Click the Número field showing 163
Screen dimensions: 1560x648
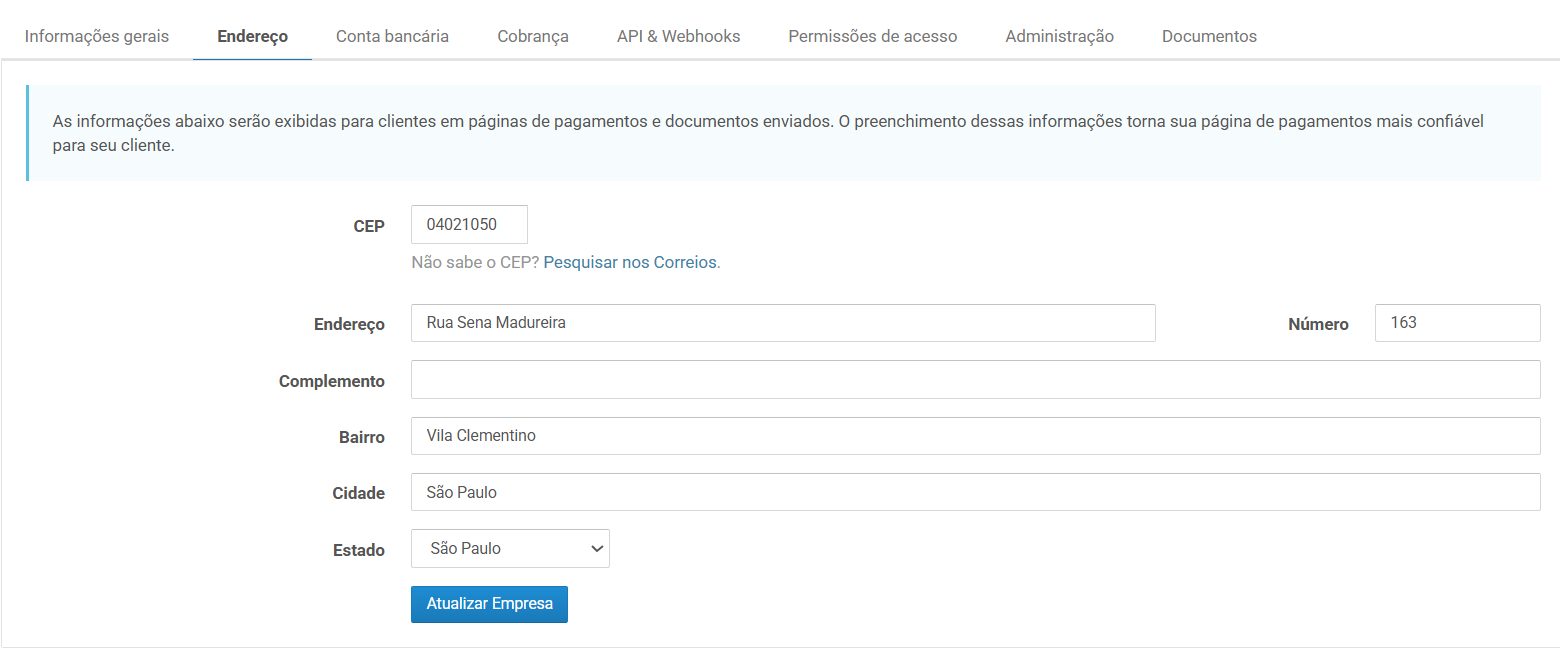tap(1456, 323)
